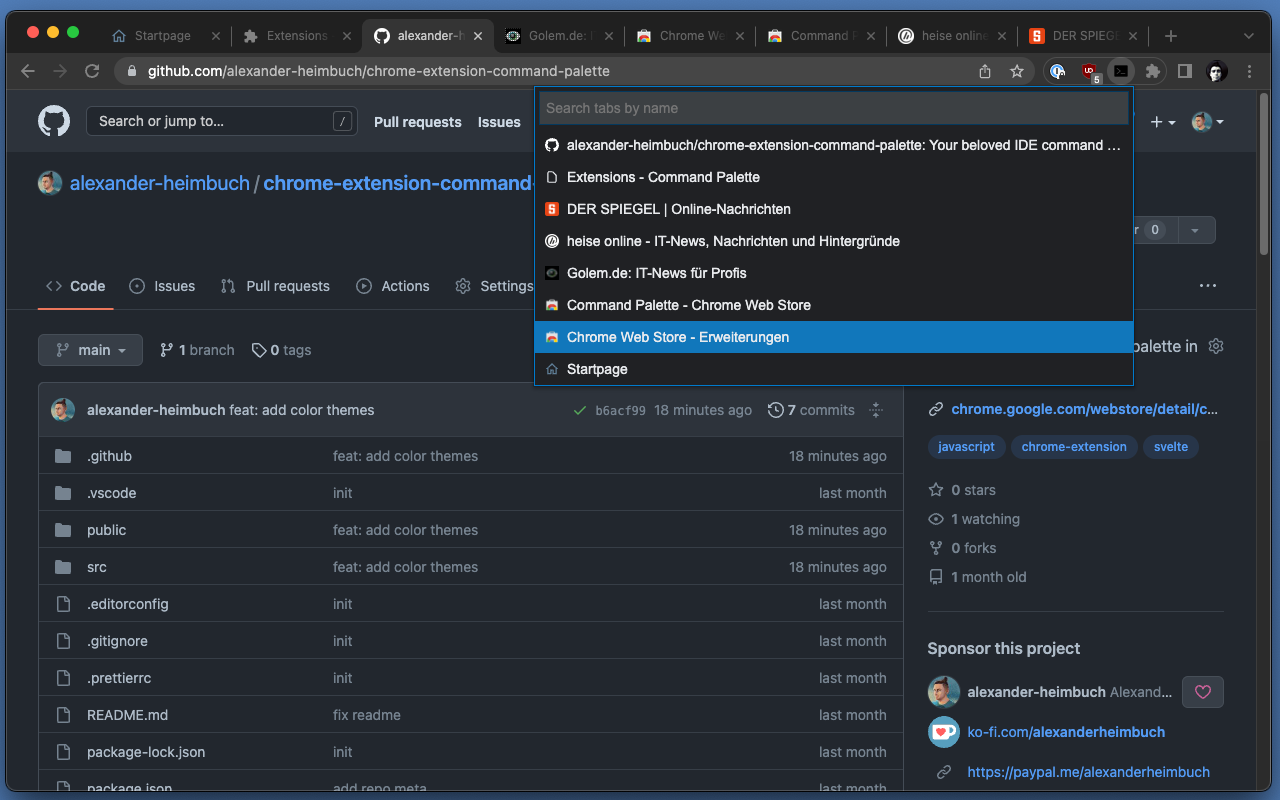Click the green check status icon
Viewport: 1280px width, 800px height.
(579, 410)
